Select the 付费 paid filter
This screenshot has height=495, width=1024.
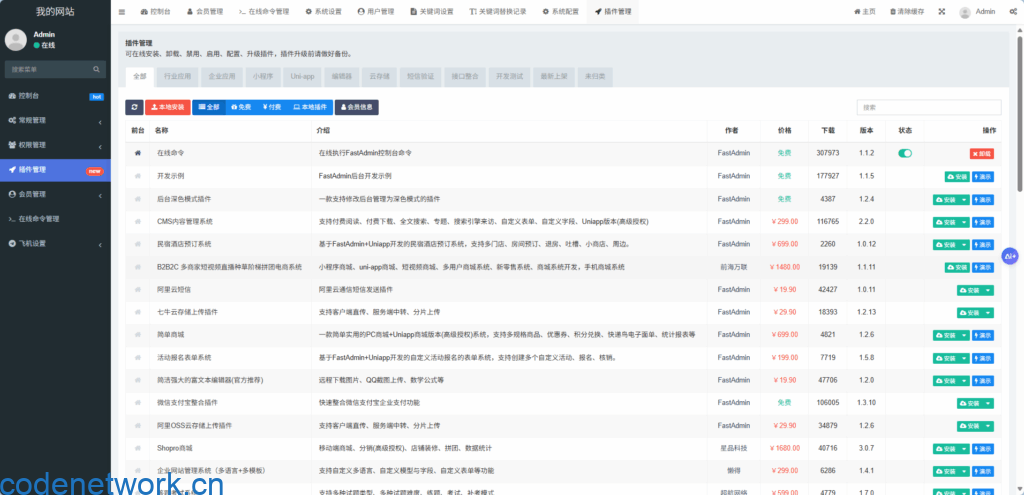272,107
